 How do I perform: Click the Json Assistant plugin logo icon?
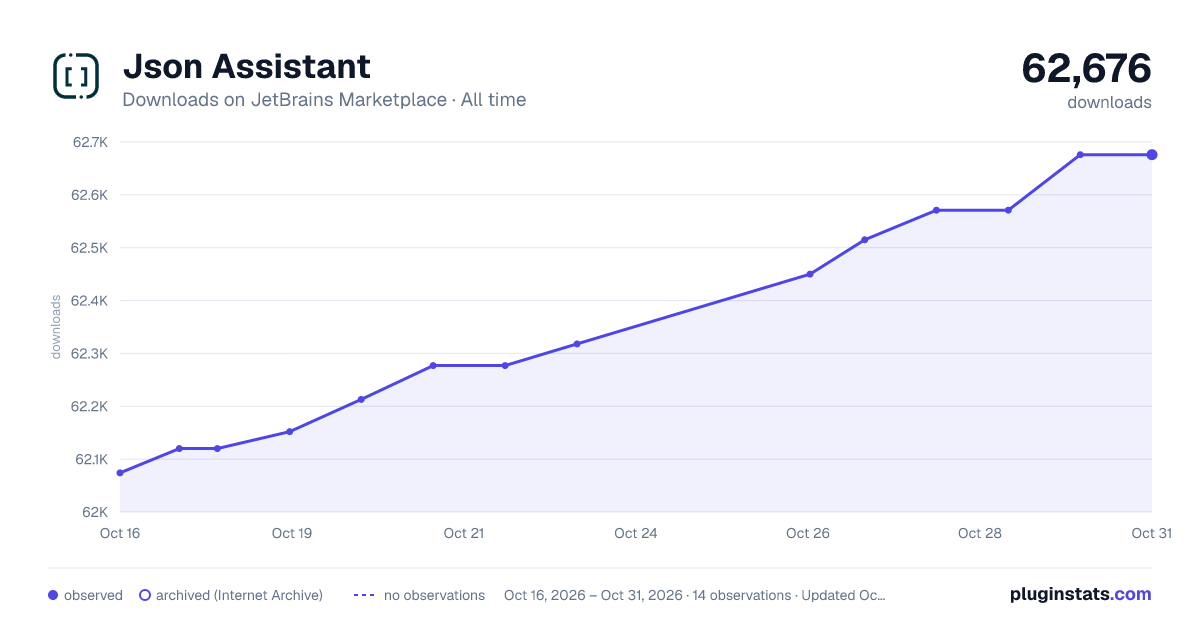click(x=76, y=76)
